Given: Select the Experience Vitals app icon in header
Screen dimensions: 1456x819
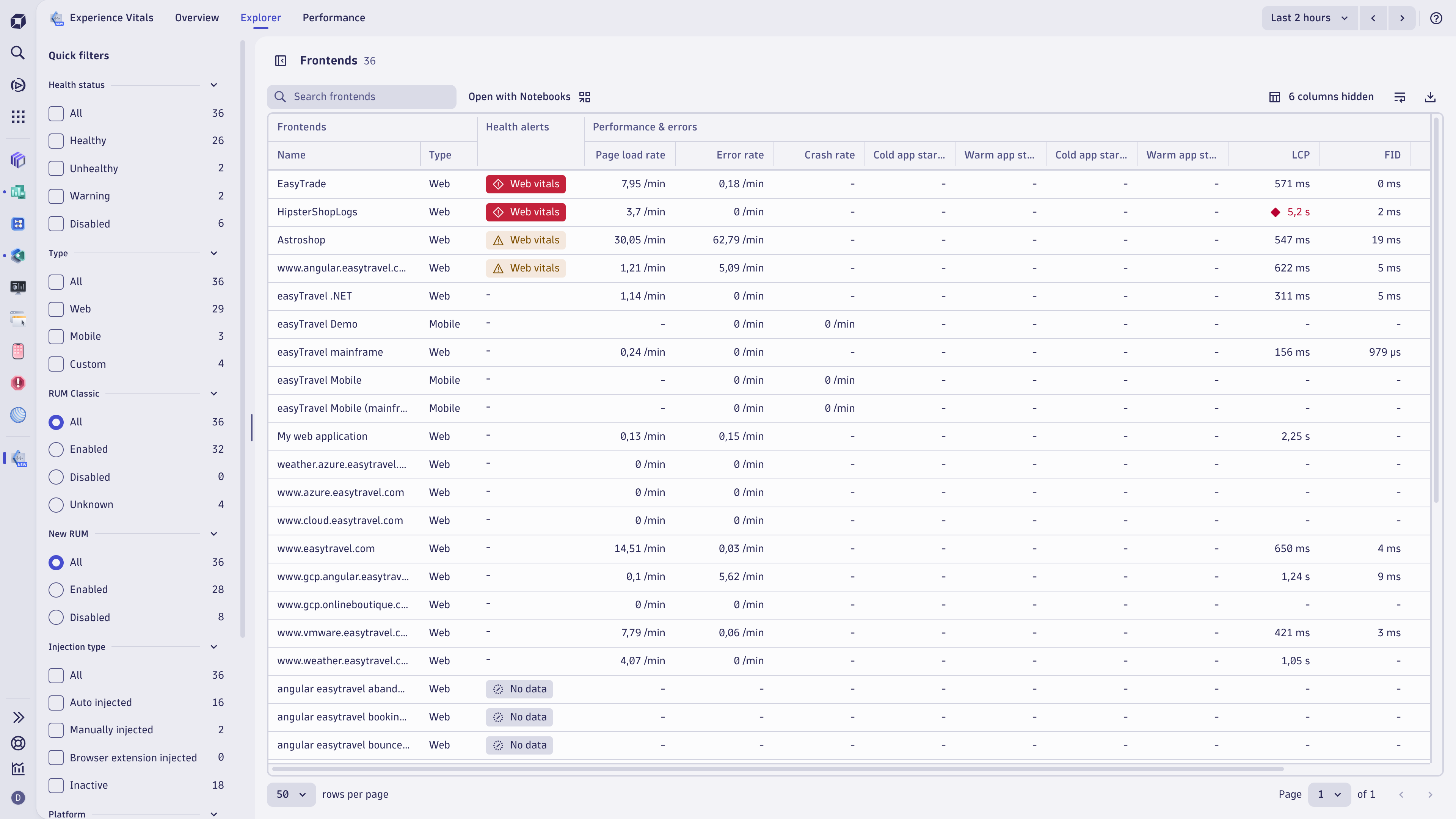Looking at the screenshot, I should pyautogui.click(x=56, y=17).
